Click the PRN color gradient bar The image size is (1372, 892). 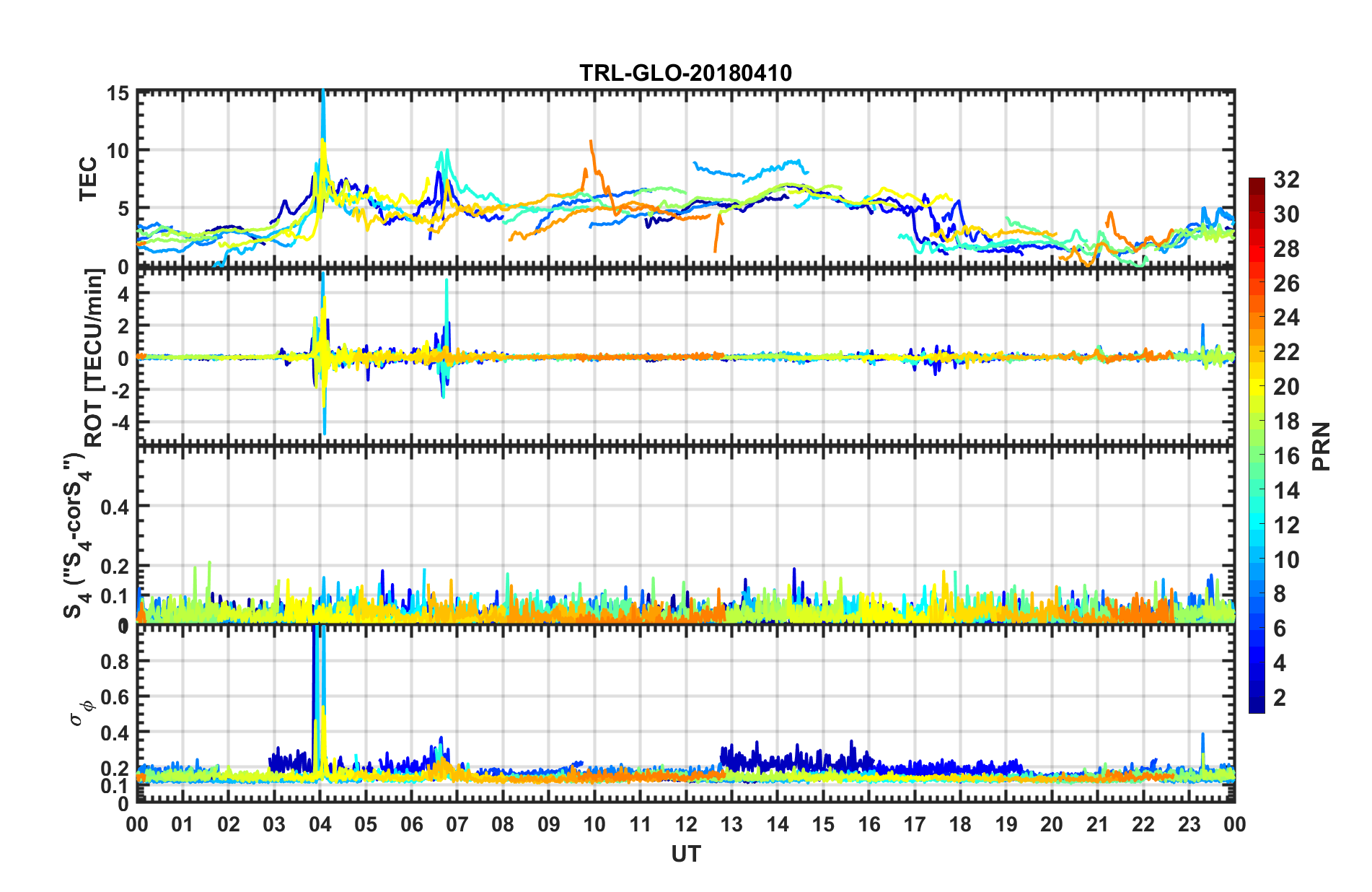pos(1257,445)
